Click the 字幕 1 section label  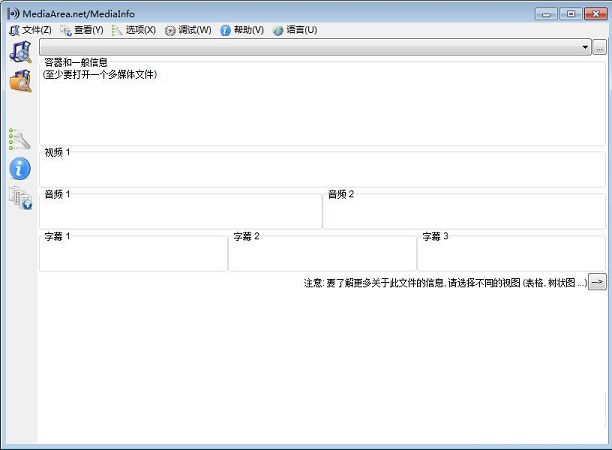click(x=57, y=236)
